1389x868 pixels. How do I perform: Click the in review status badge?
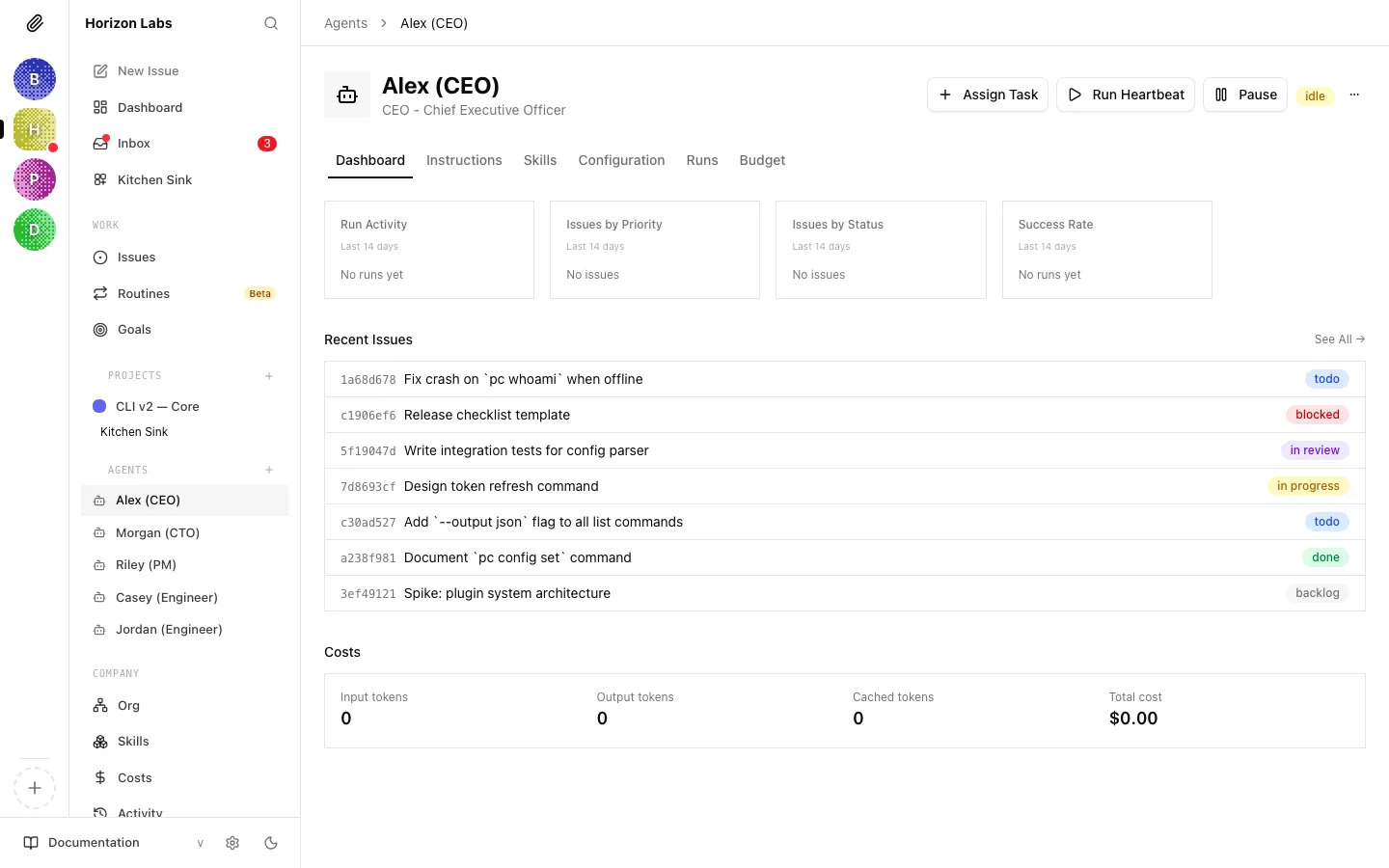coord(1315,450)
